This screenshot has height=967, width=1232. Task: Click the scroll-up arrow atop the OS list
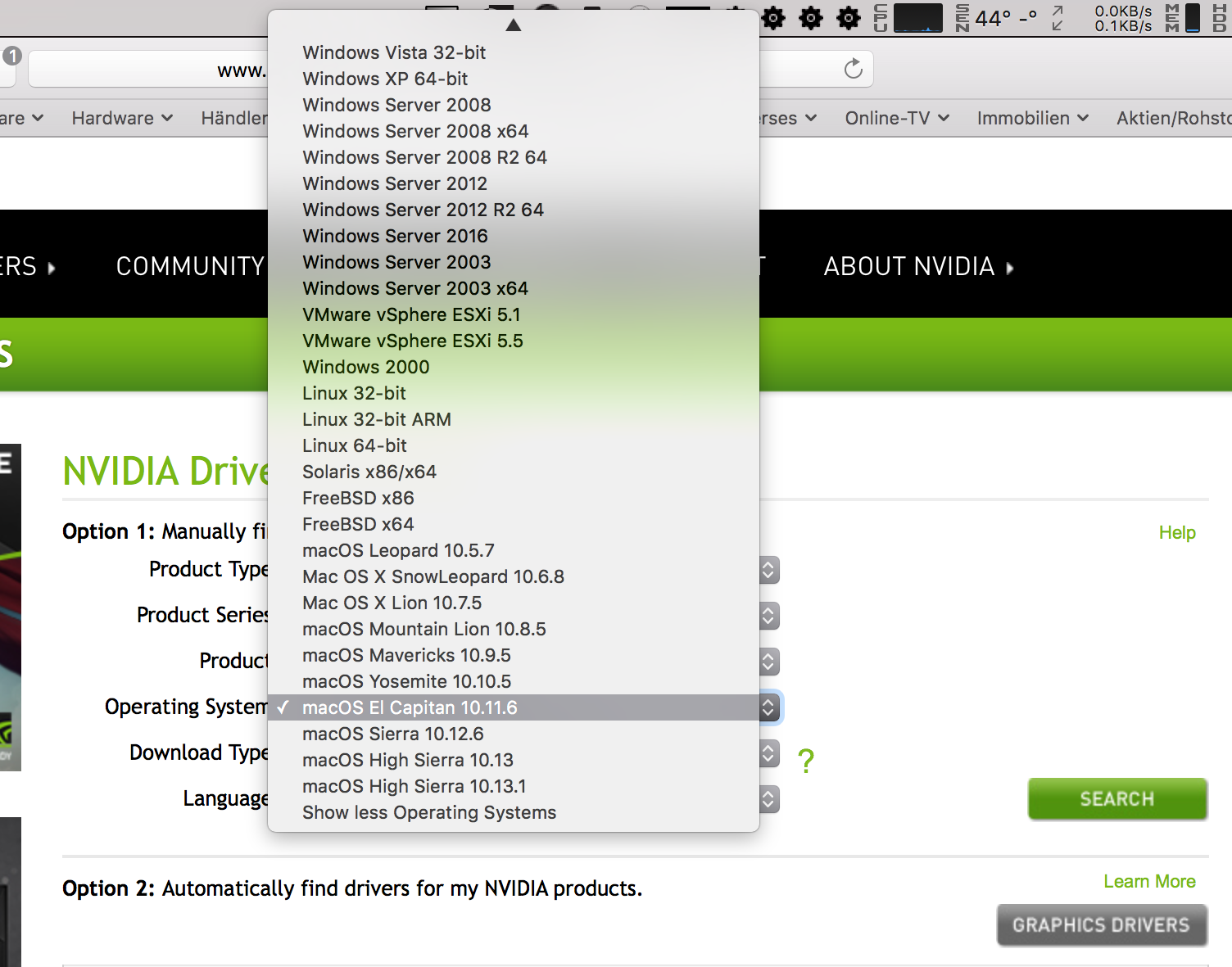514,25
